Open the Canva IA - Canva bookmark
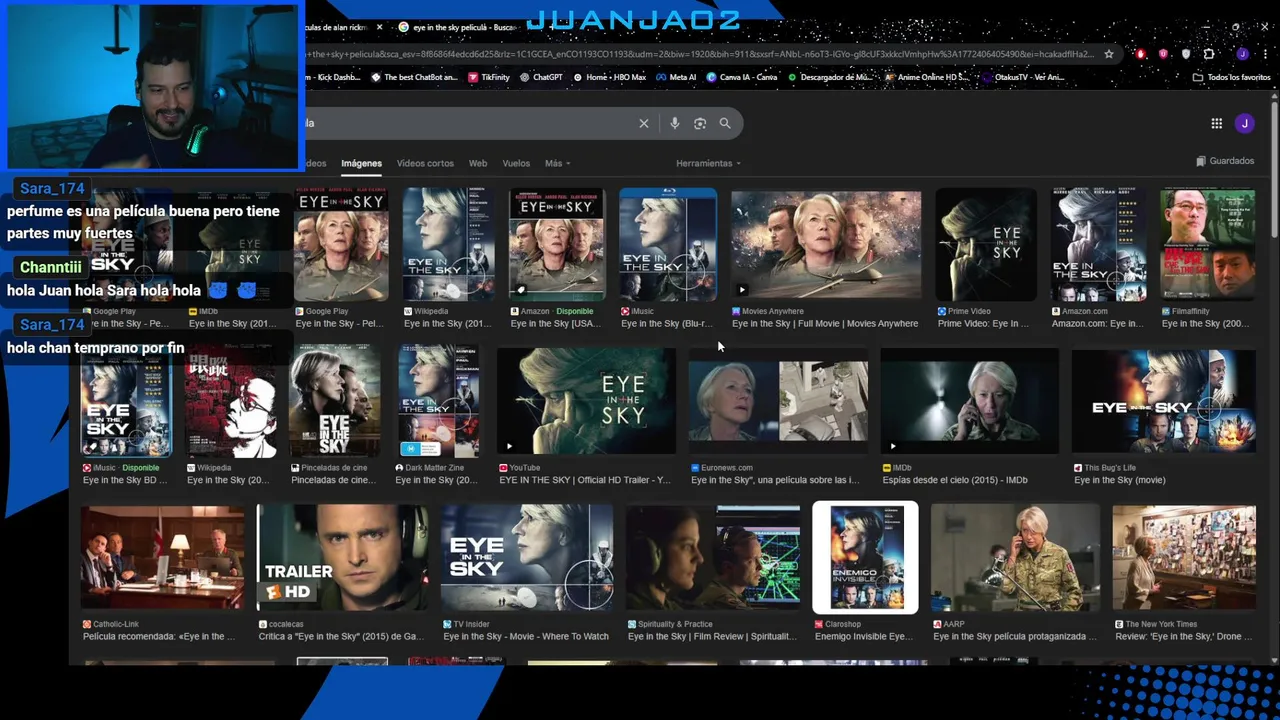This screenshot has width=1280, height=720. pyautogui.click(x=742, y=77)
